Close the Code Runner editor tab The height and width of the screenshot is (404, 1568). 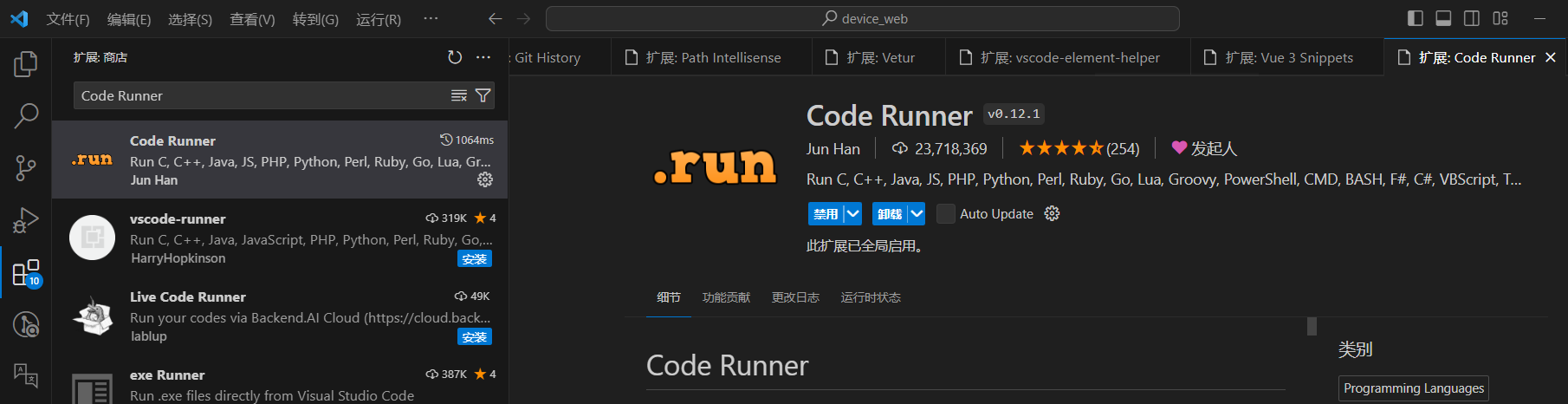point(1551,57)
